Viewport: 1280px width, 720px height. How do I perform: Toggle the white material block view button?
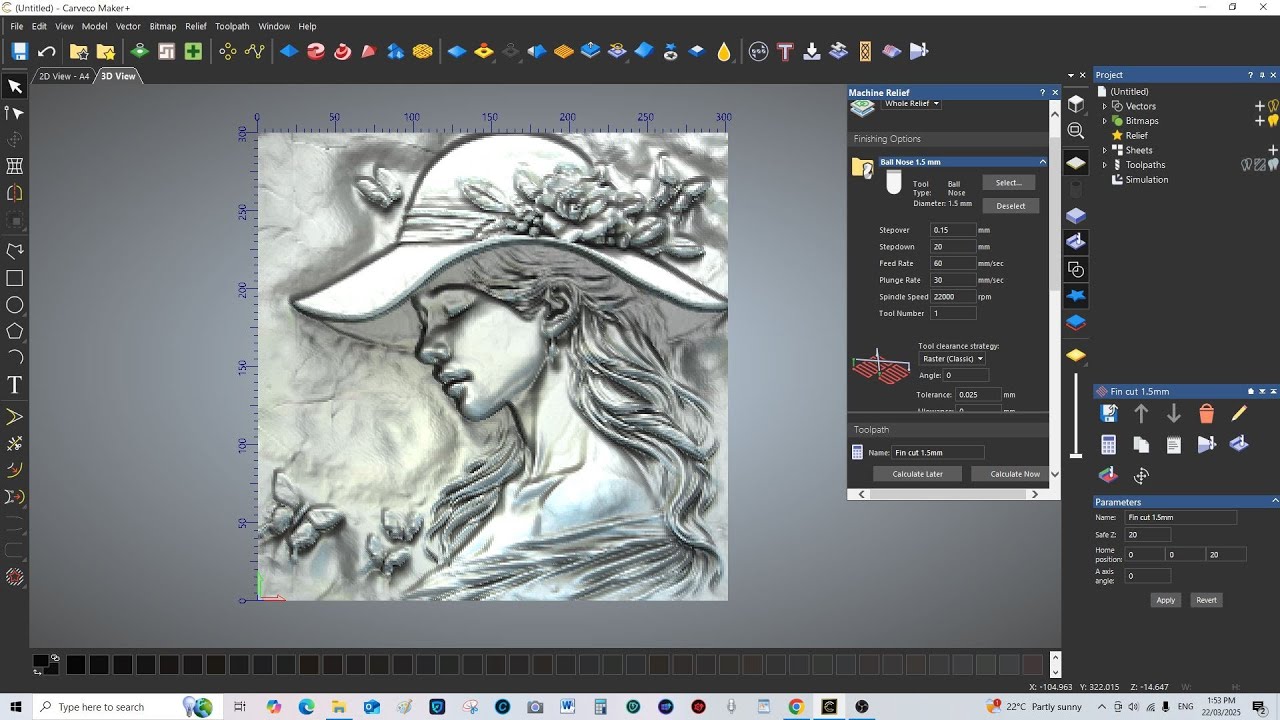pyautogui.click(x=1076, y=162)
